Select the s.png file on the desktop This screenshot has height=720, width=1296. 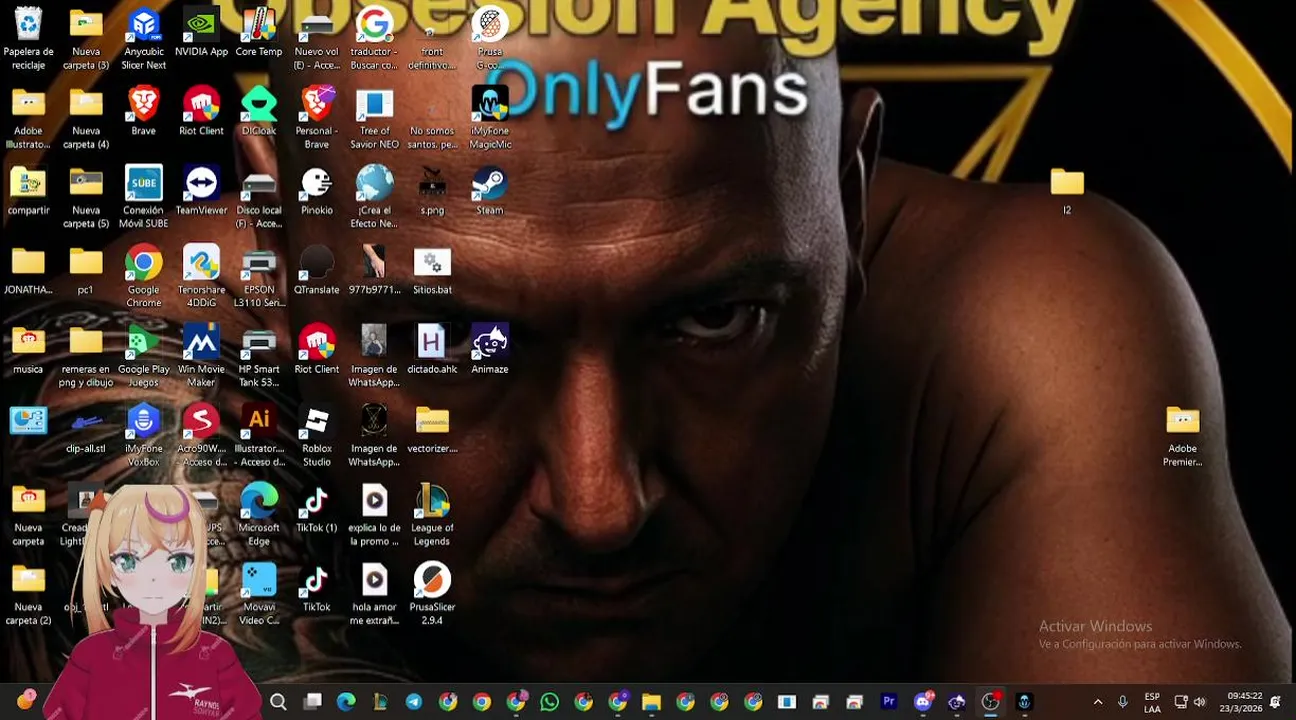(x=432, y=191)
